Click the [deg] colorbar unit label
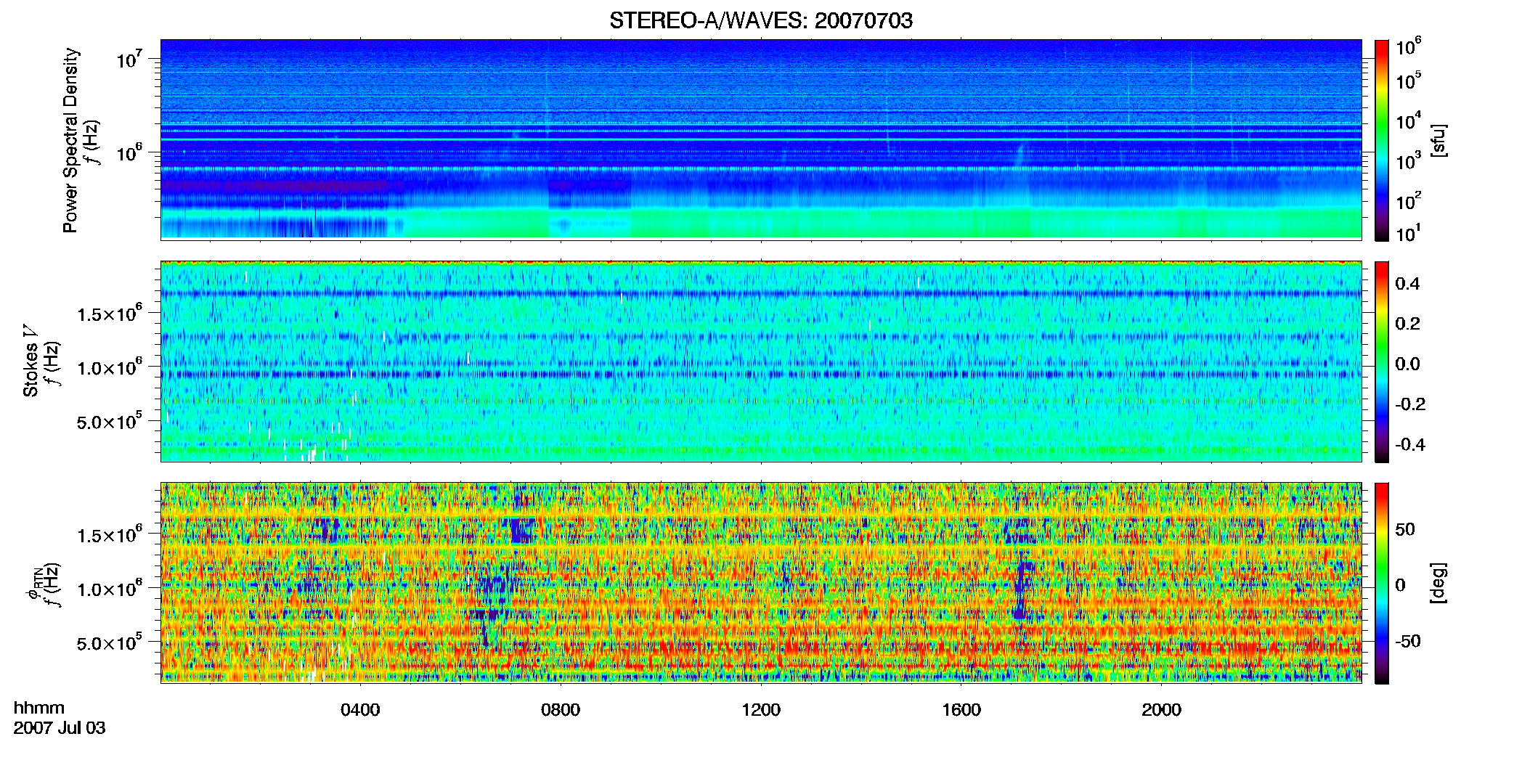Image resolution: width=1522 pixels, height=784 pixels. (x=1438, y=583)
